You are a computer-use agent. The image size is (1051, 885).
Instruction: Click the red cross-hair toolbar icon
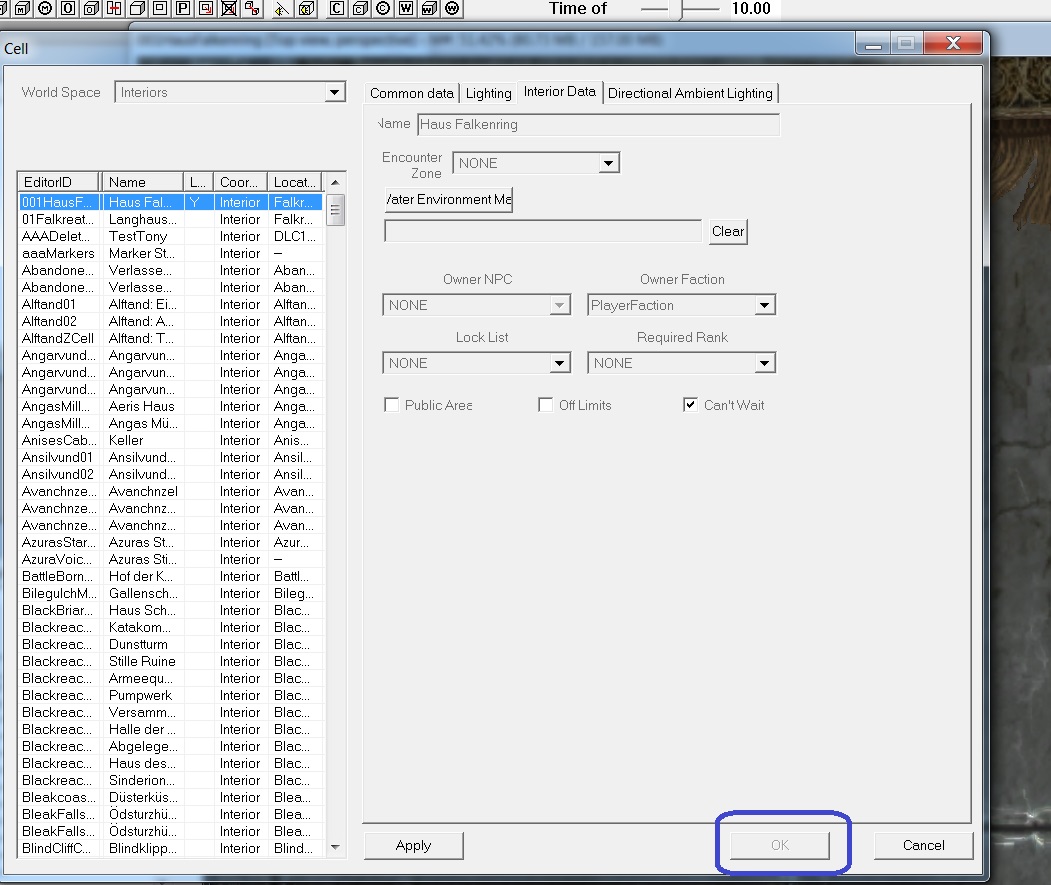point(114,9)
